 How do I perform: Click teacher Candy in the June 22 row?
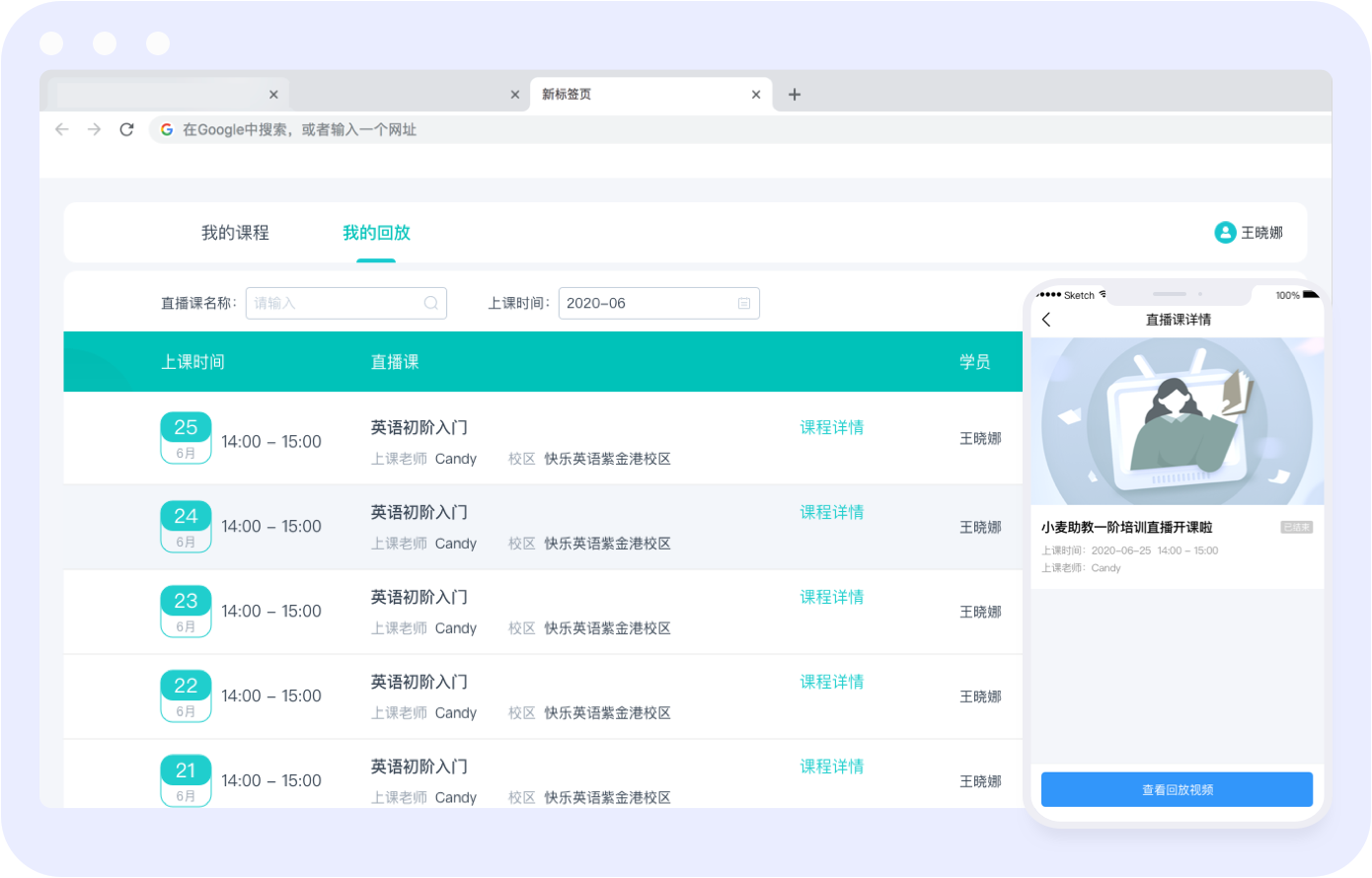(455, 713)
